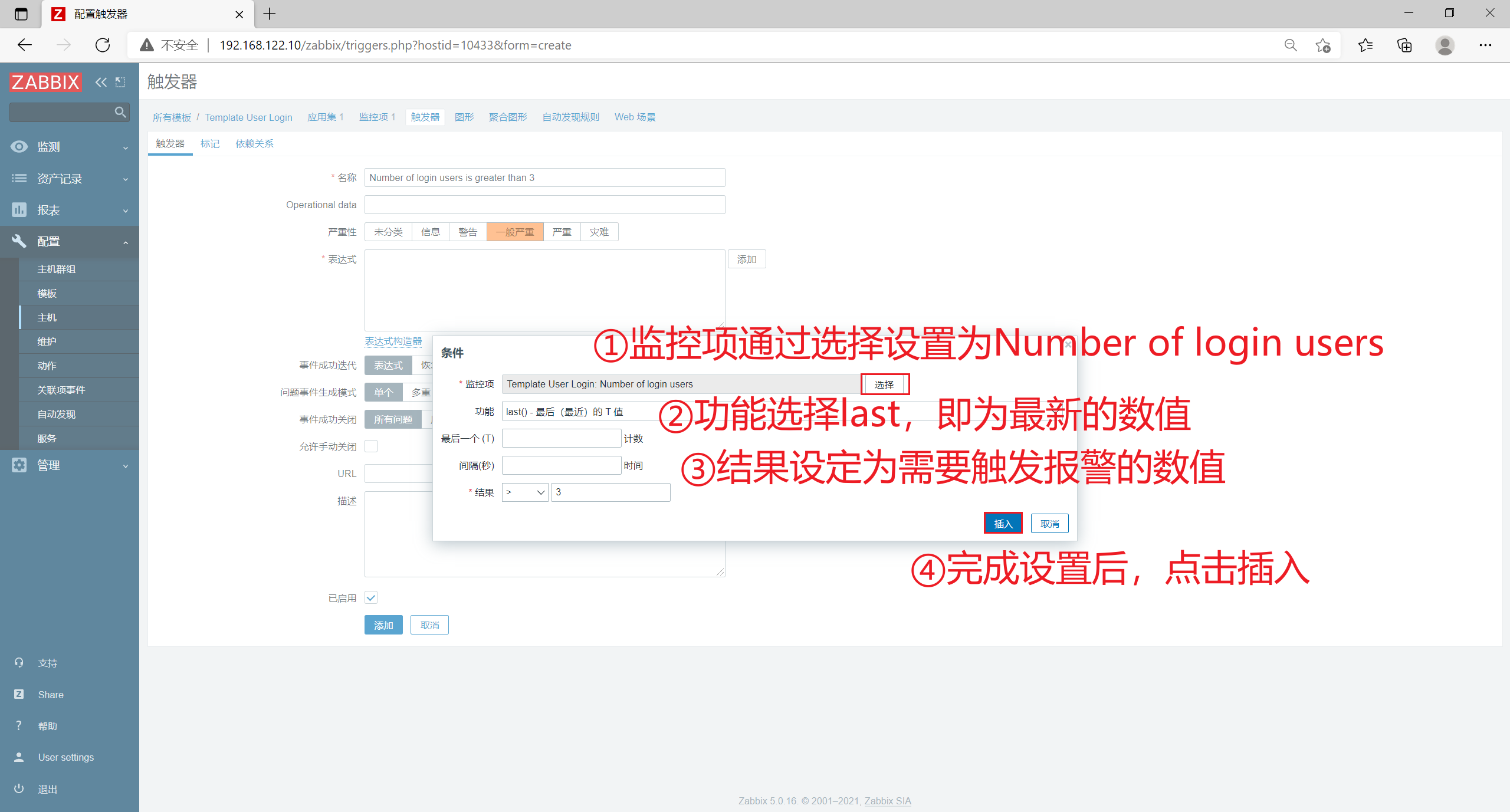
Task: Open a new browser tab
Action: click(270, 14)
